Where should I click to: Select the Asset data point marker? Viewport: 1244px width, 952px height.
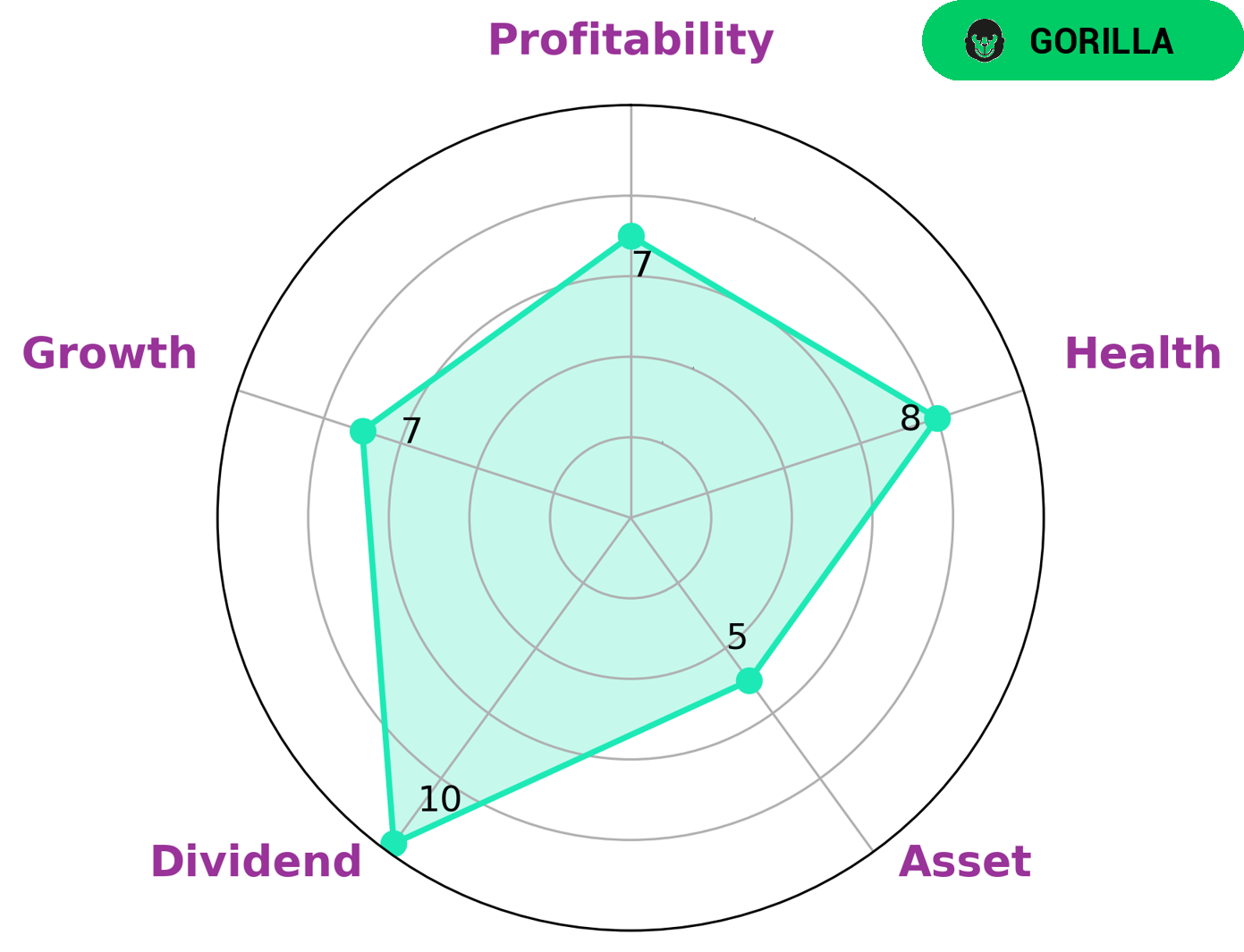[x=749, y=680]
